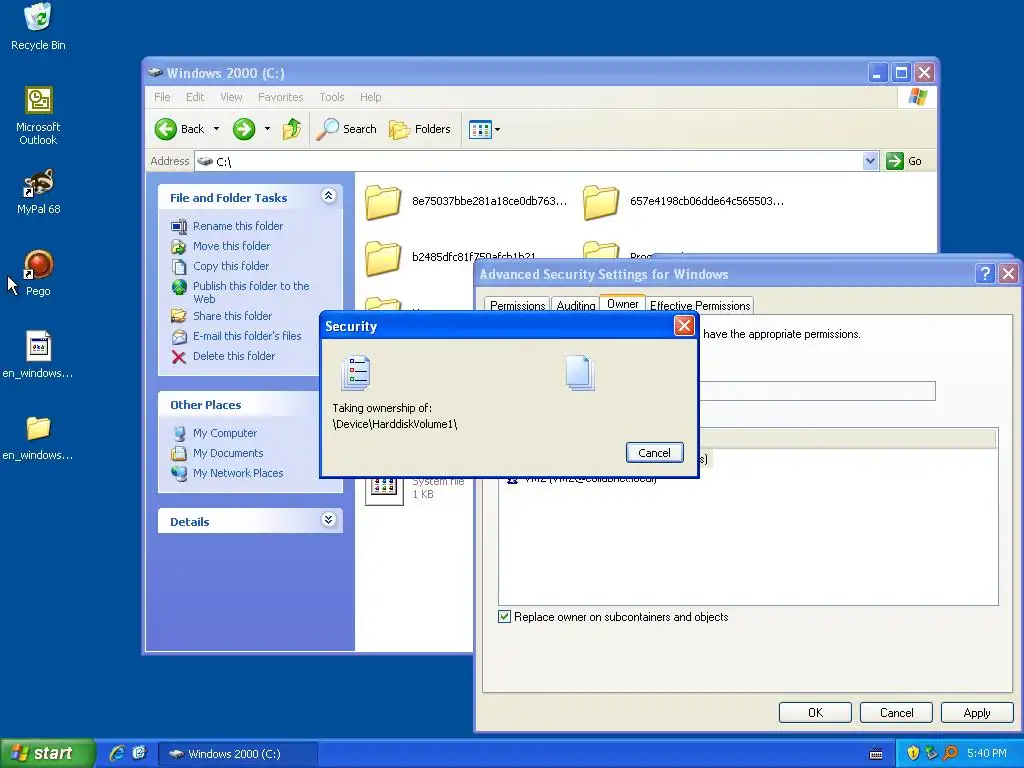Click Publish this folder to the Web

(251, 293)
